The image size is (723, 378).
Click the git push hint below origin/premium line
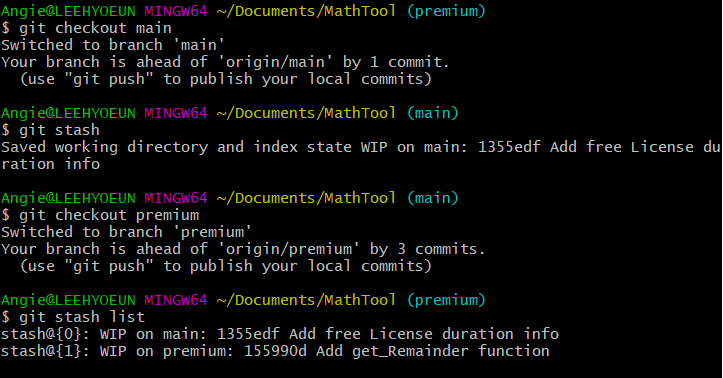pyautogui.click(x=226, y=266)
